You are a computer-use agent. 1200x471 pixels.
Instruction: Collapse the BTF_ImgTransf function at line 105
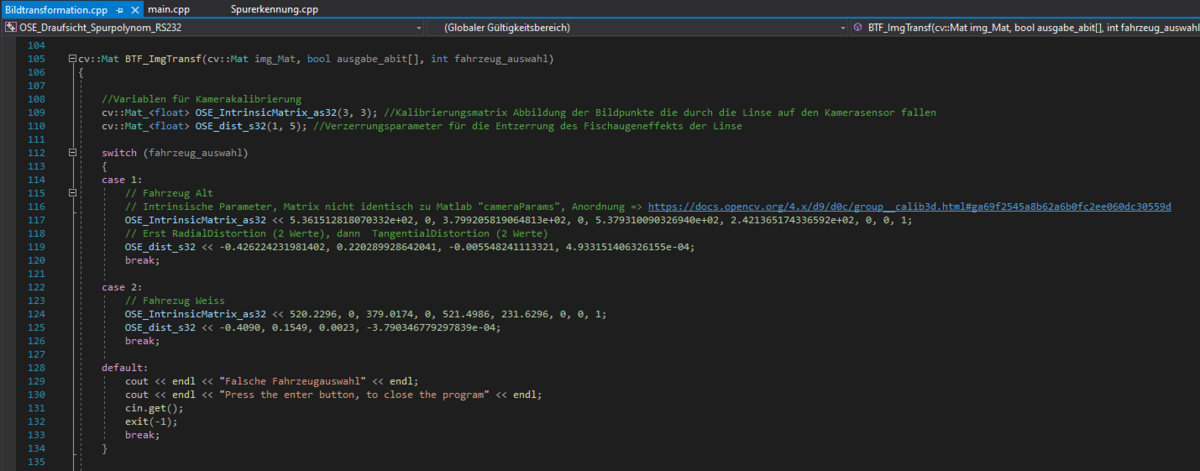pyautogui.click(x=72, y=60)
